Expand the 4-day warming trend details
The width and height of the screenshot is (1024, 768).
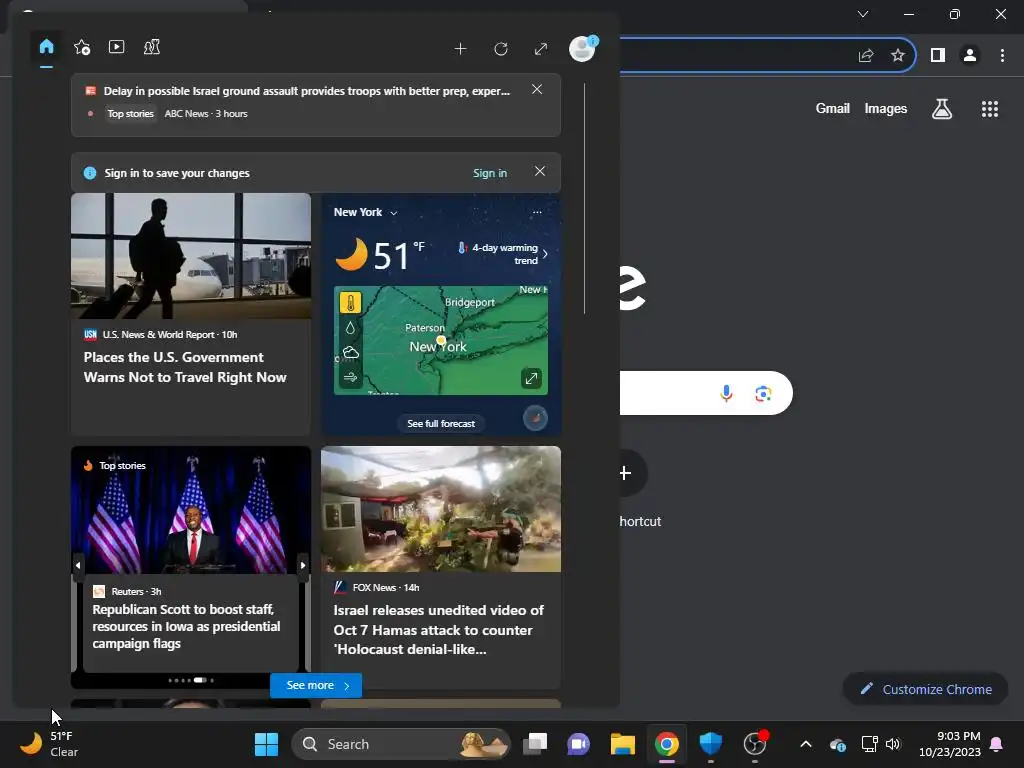(x=503, y=254)
